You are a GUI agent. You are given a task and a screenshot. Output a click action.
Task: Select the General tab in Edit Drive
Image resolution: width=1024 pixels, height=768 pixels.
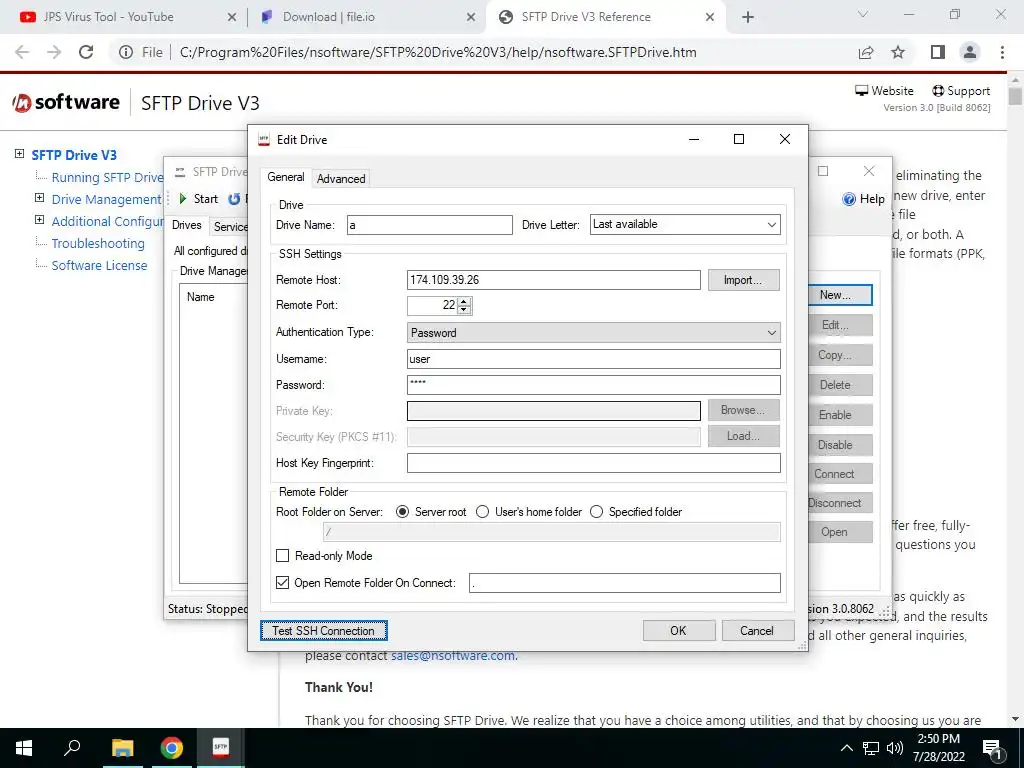[x=286, y=177]
